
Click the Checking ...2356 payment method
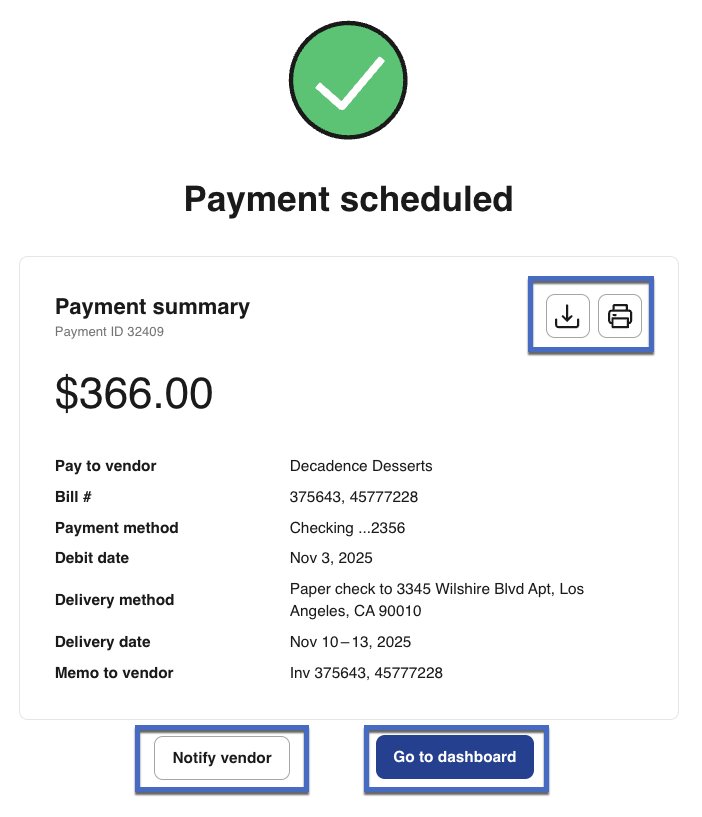point(347,528)
